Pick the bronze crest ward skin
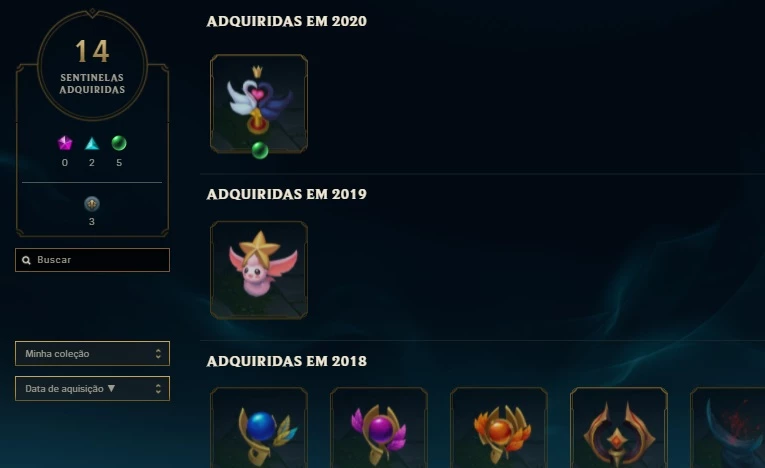Image resolution: width=765 pixels, height=468 pixels. tap(619, 427)
